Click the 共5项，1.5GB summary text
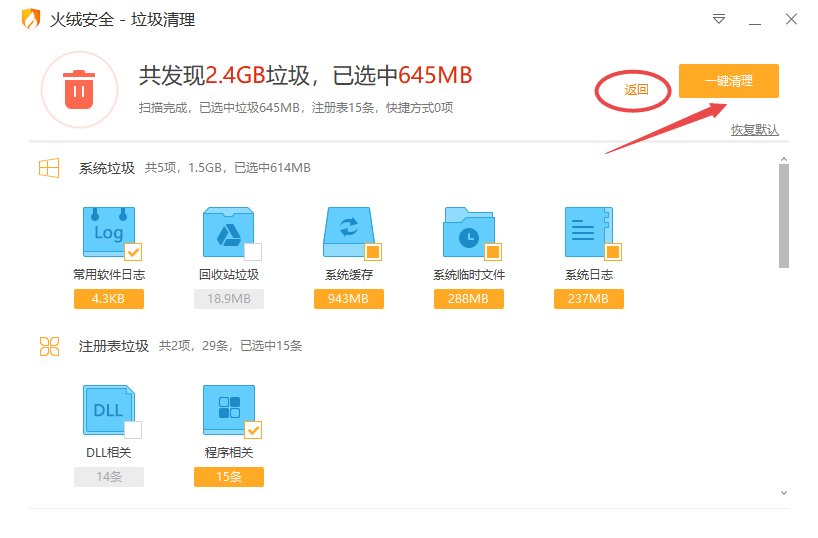Viewport: 818px width, 538px height. [x=227, y=168]
